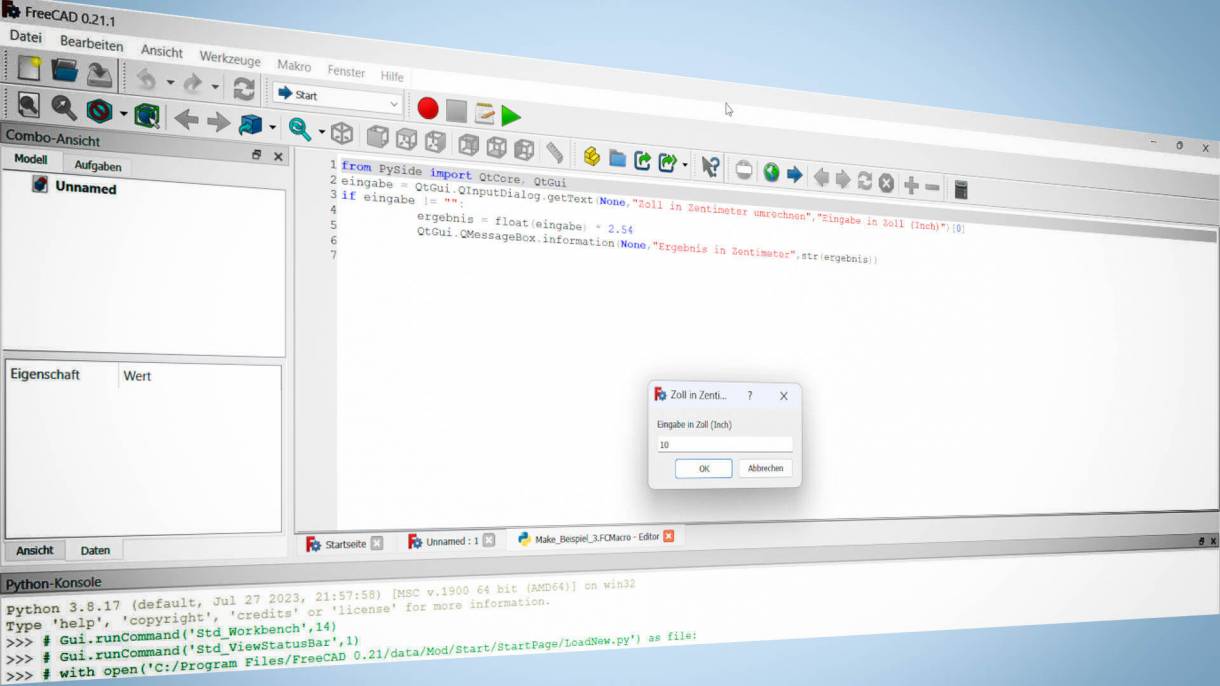
Task: Record a new macro
Action: click(427, 108)
